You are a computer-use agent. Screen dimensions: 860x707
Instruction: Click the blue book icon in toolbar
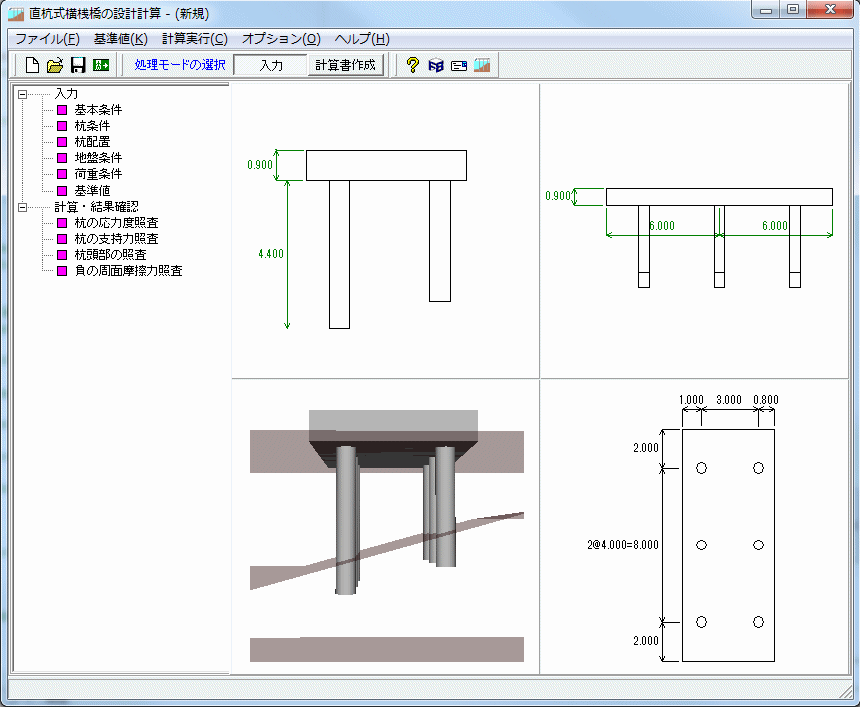point(436,66)
